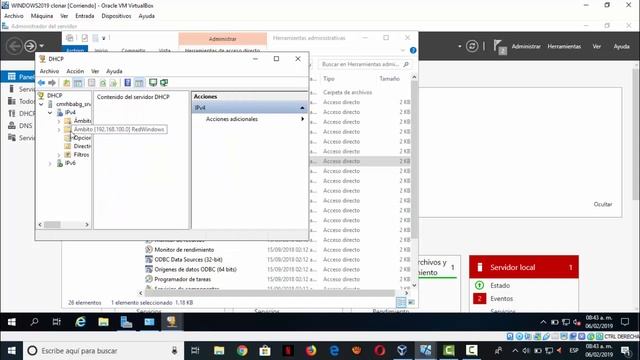The image size is (640, 360).
Task: Click the Properties icon in DHCP toolbar
Action: tap(92, 83)
